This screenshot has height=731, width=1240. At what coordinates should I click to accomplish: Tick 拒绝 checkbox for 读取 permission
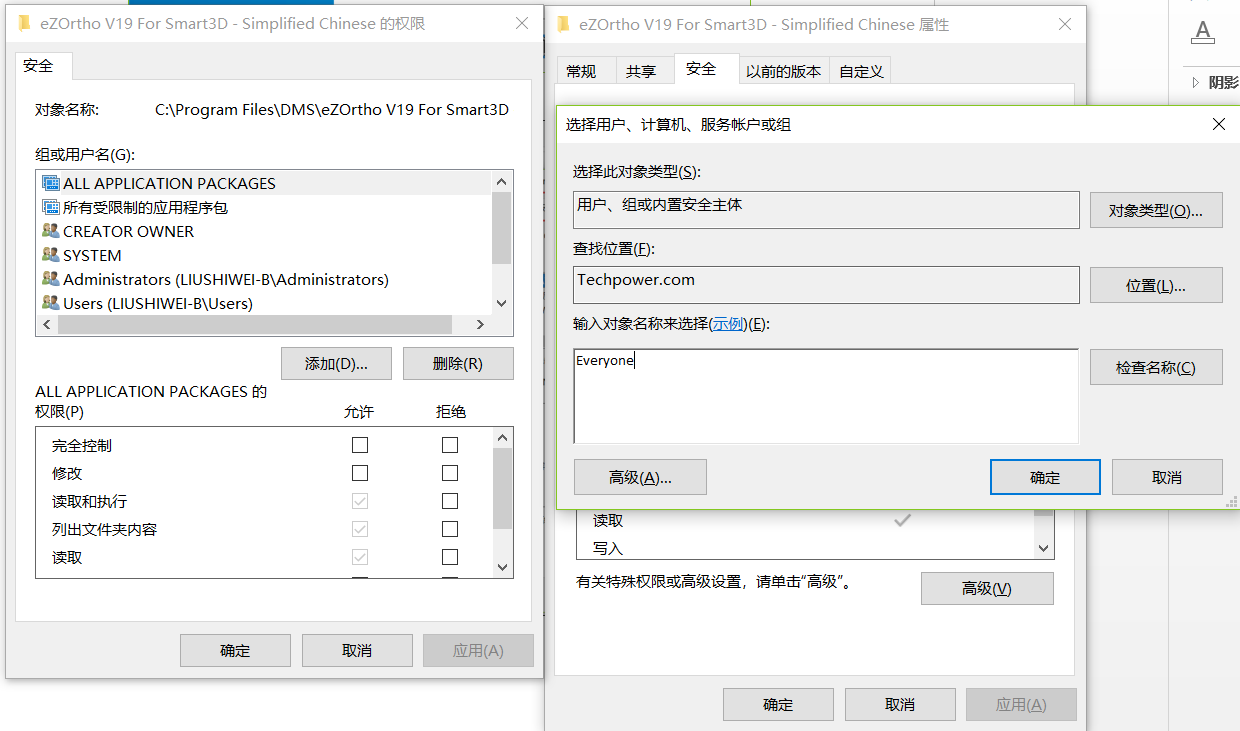click(x=450, y=557)
